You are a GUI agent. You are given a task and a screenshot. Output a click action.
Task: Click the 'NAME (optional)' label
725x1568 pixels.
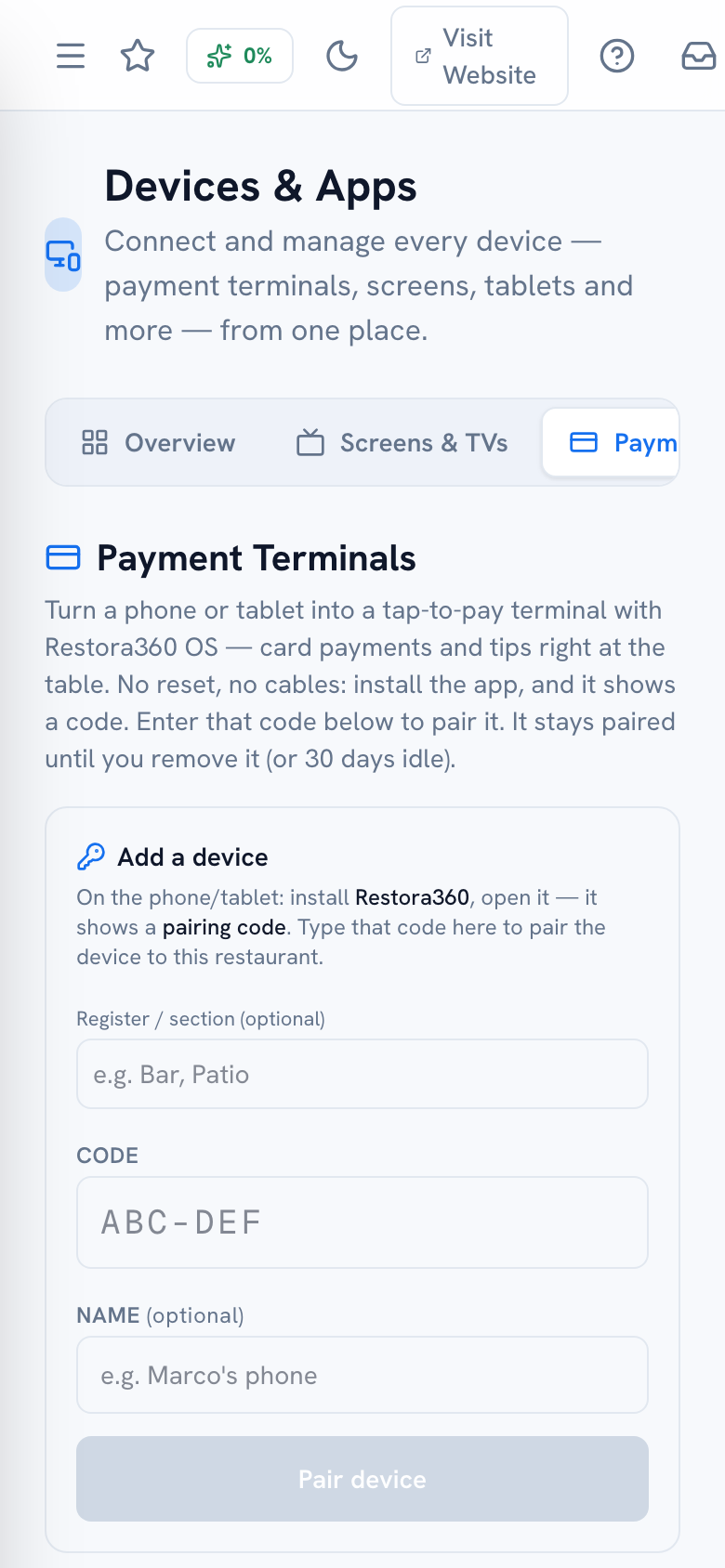pos(160,1315)
